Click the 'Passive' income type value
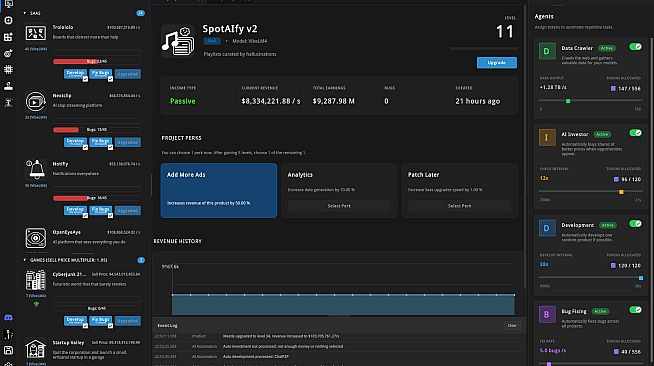The width and height of the screenshot is (654, 366). click(183, 101)
